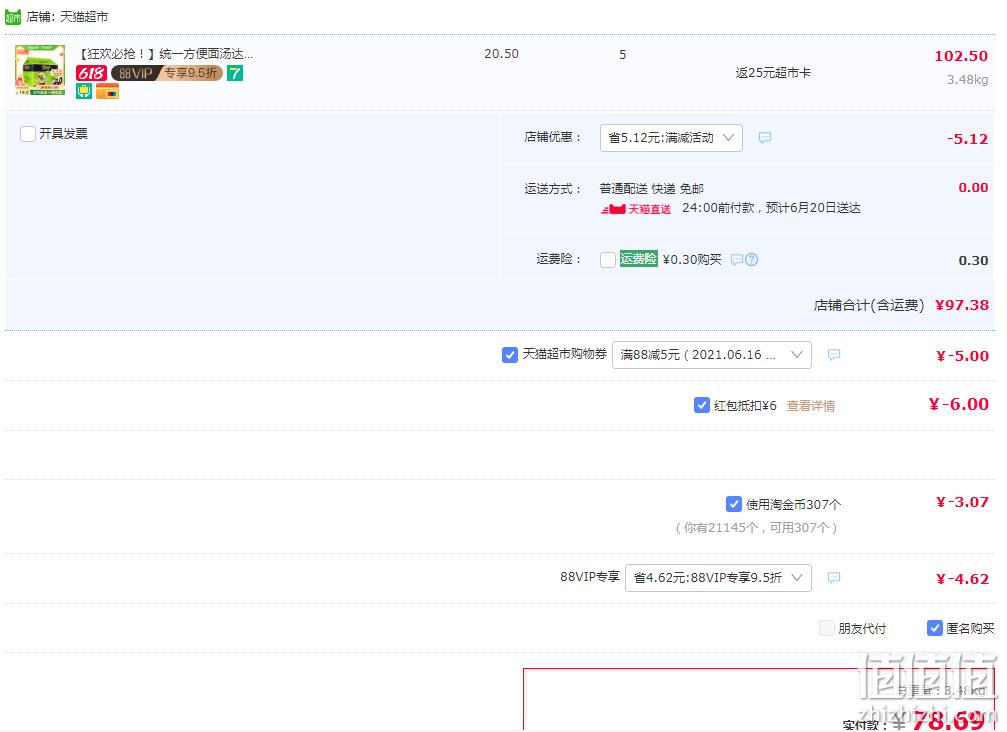Click the store discount amount -5.12
This screenshot has height=732, width=1007.
click(967, 139)
